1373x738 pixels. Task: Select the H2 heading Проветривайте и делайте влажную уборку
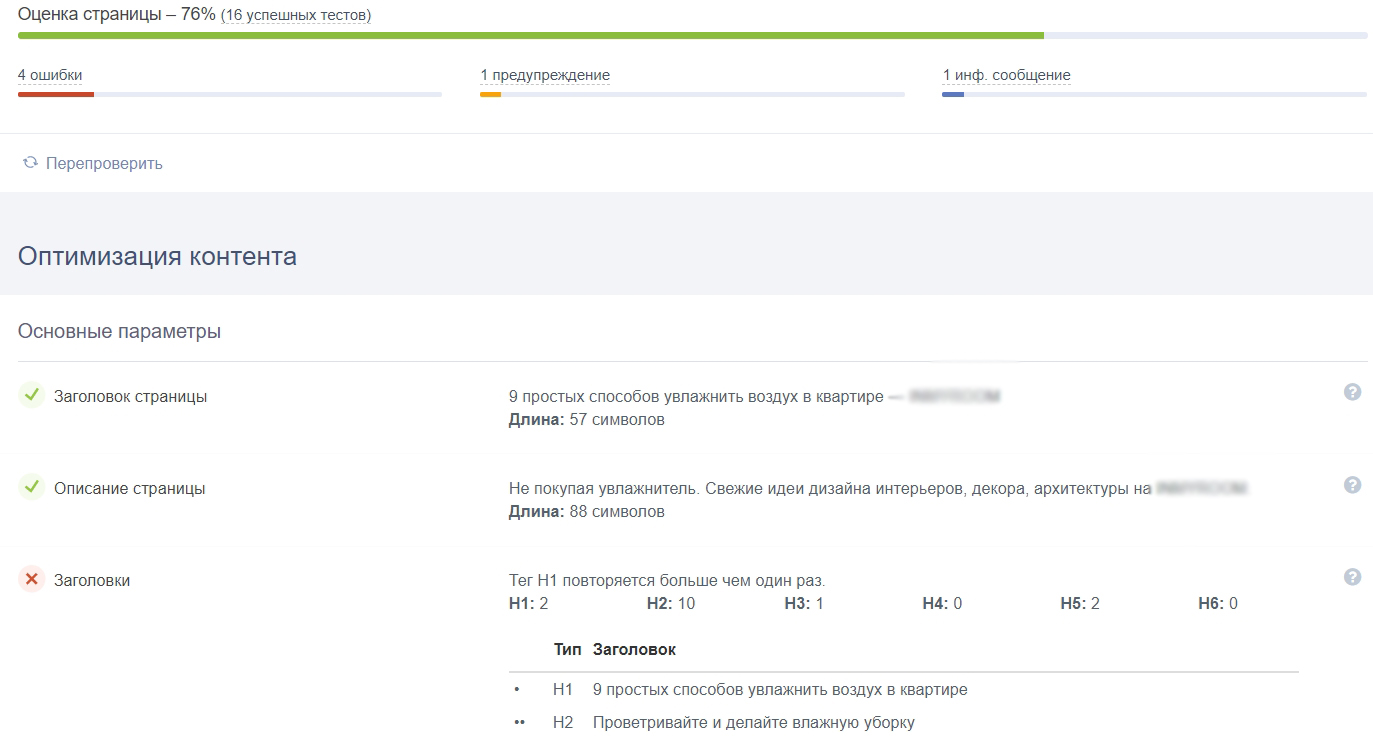[755, 723]
